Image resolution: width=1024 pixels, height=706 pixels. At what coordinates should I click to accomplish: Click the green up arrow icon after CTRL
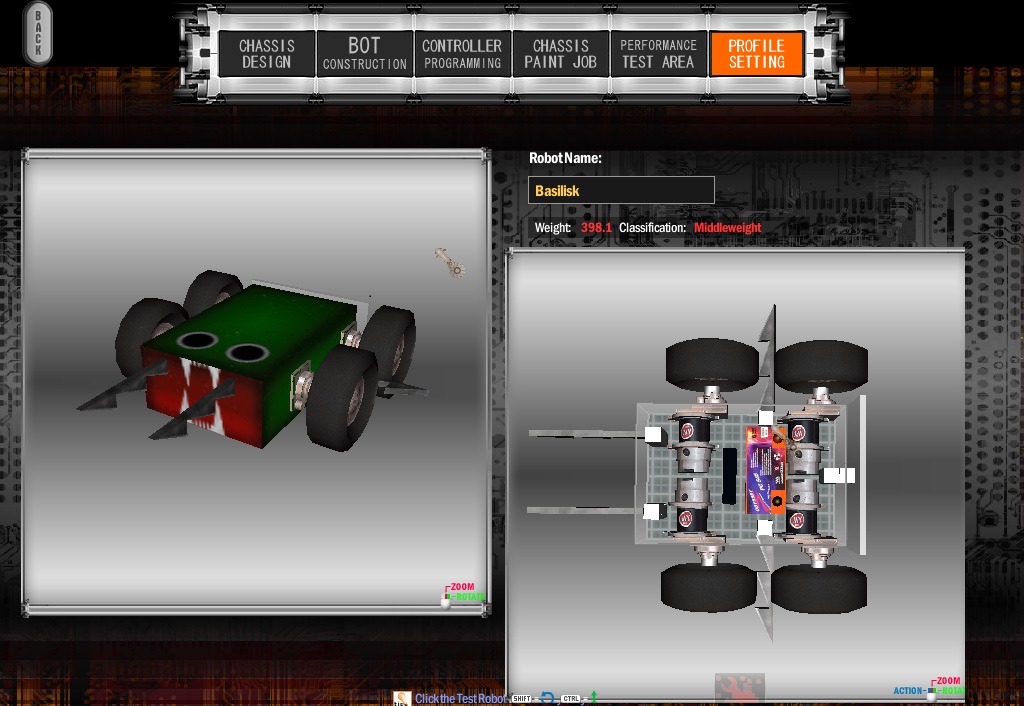point(594,698)
